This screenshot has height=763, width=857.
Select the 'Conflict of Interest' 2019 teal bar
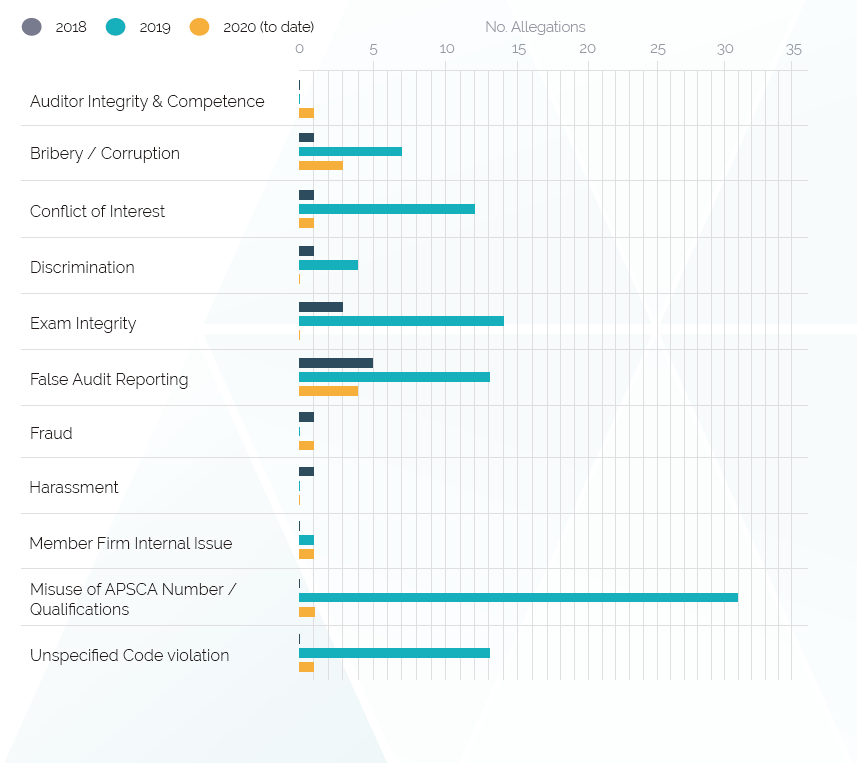click(387, 208)
